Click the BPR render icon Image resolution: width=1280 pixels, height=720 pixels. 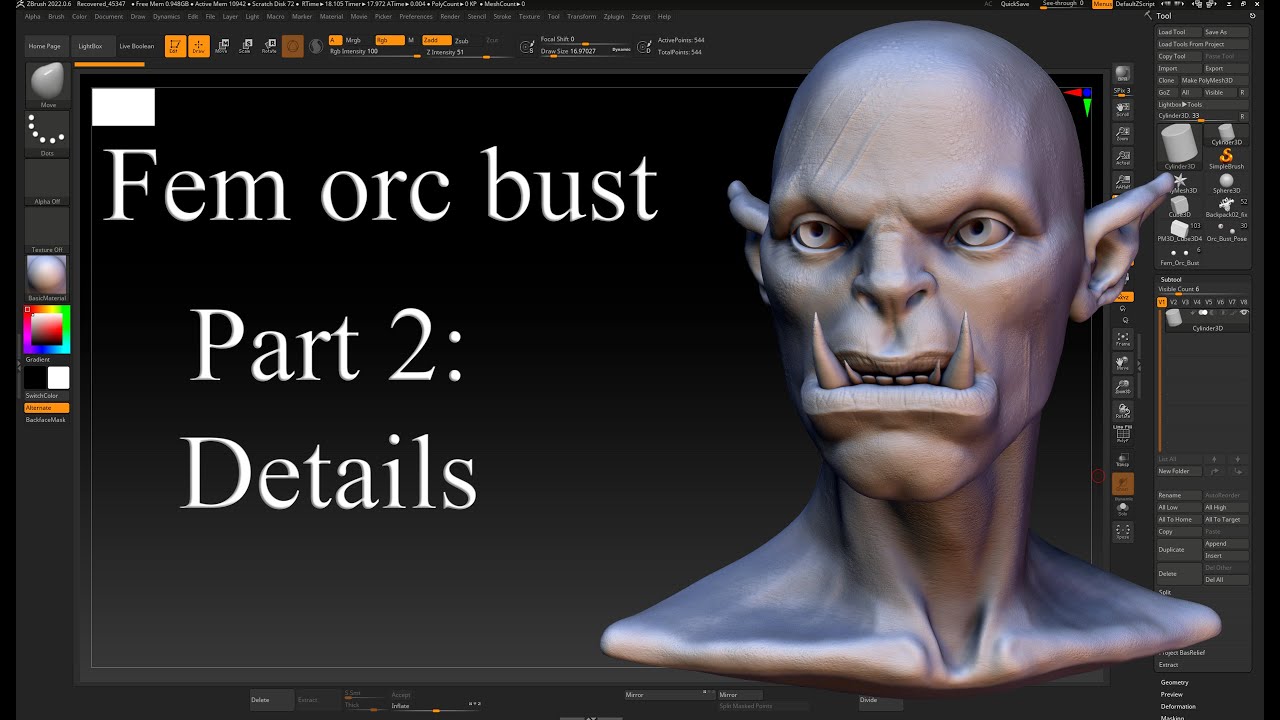tap(1123, 73)
